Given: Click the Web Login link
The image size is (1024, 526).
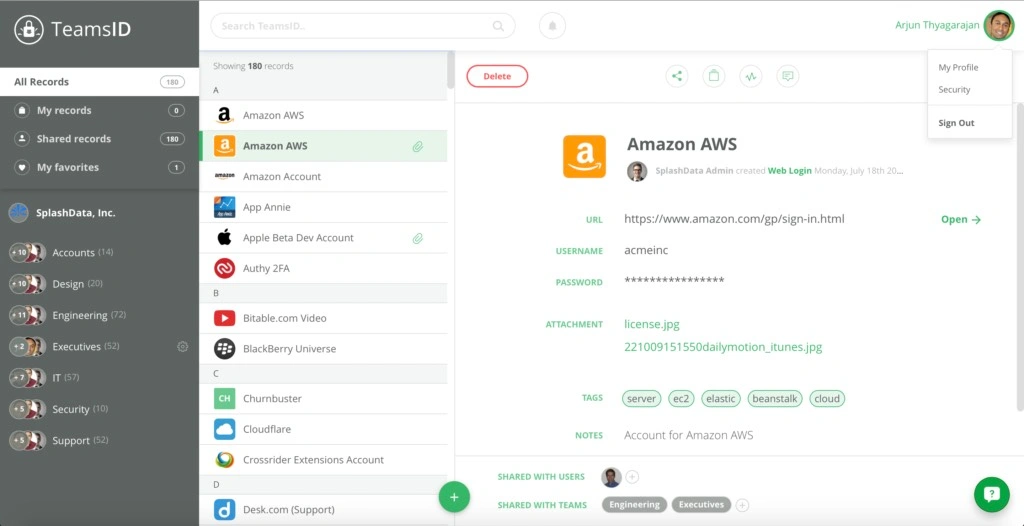Looking at the screenshot, I should [790, 171].
